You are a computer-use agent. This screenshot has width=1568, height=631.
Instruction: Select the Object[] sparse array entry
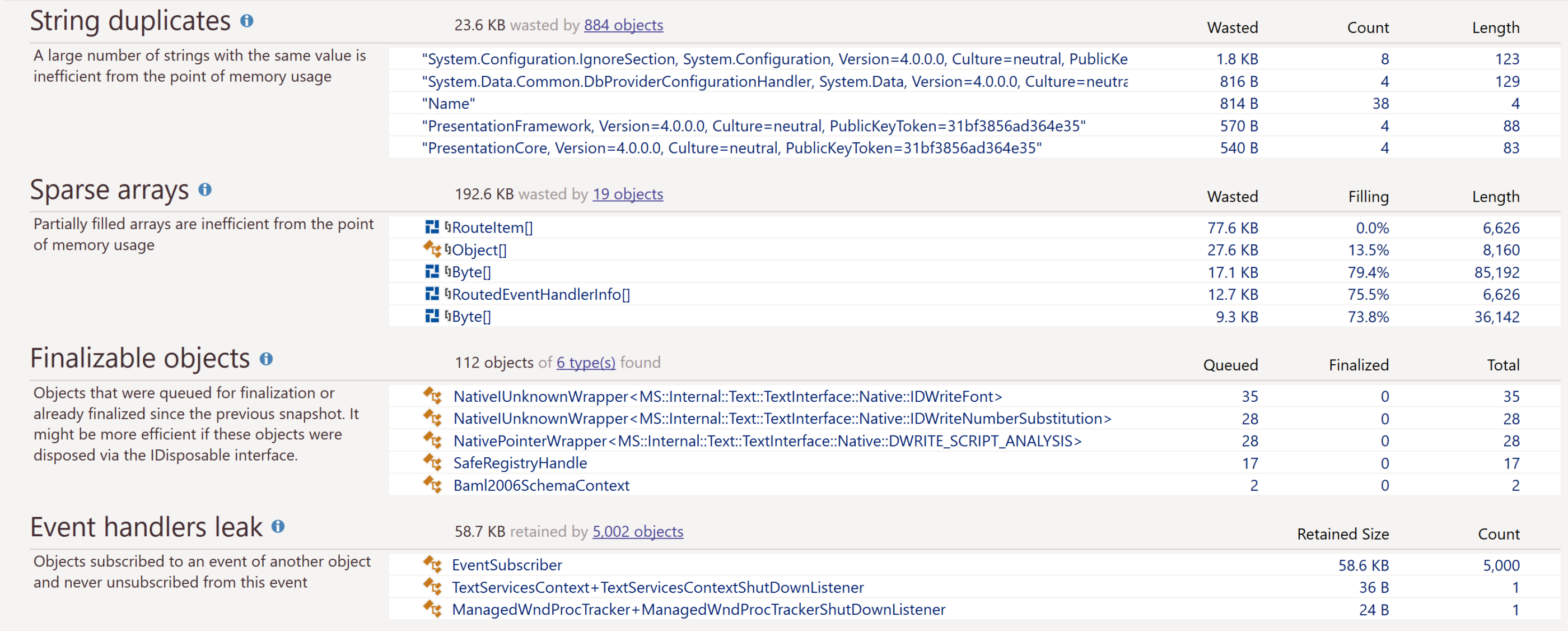[974, 250]
